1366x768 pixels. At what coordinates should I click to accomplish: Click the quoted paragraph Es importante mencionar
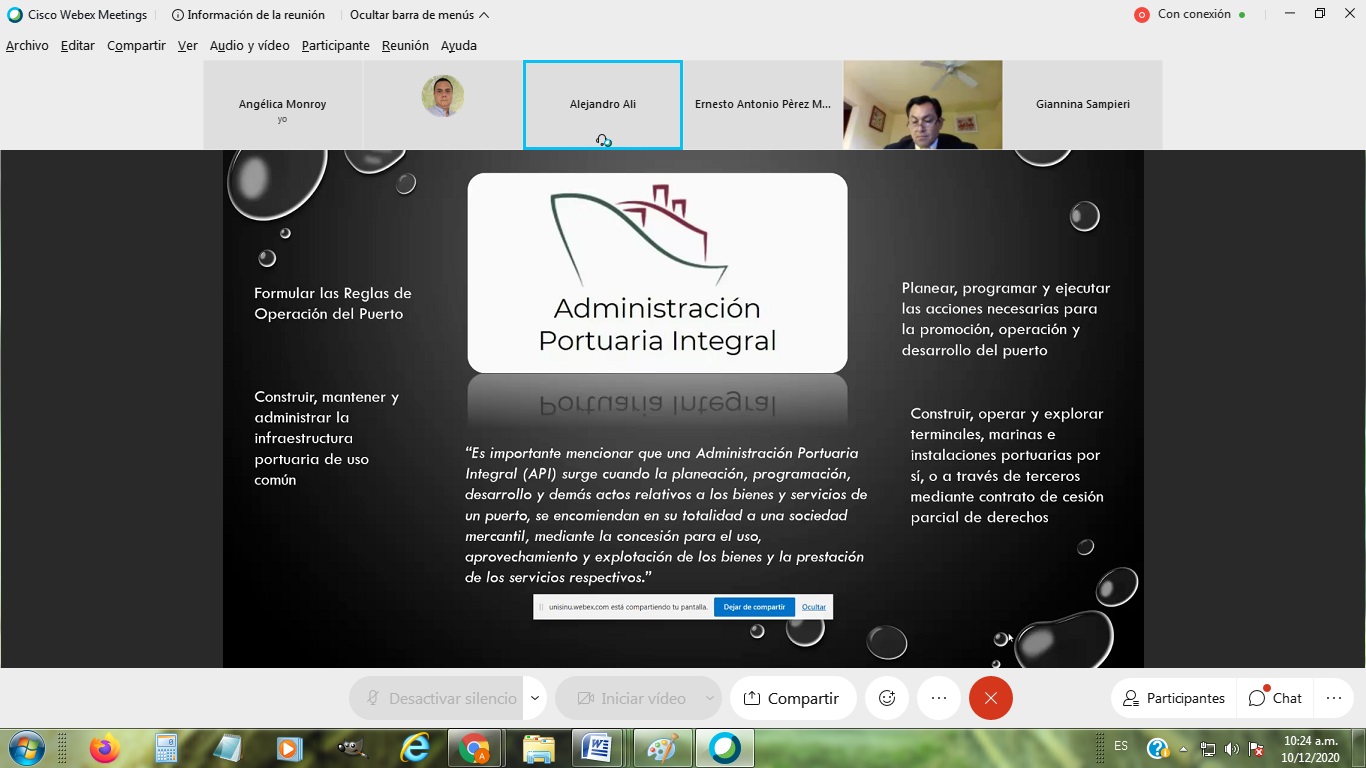[666, 515]
